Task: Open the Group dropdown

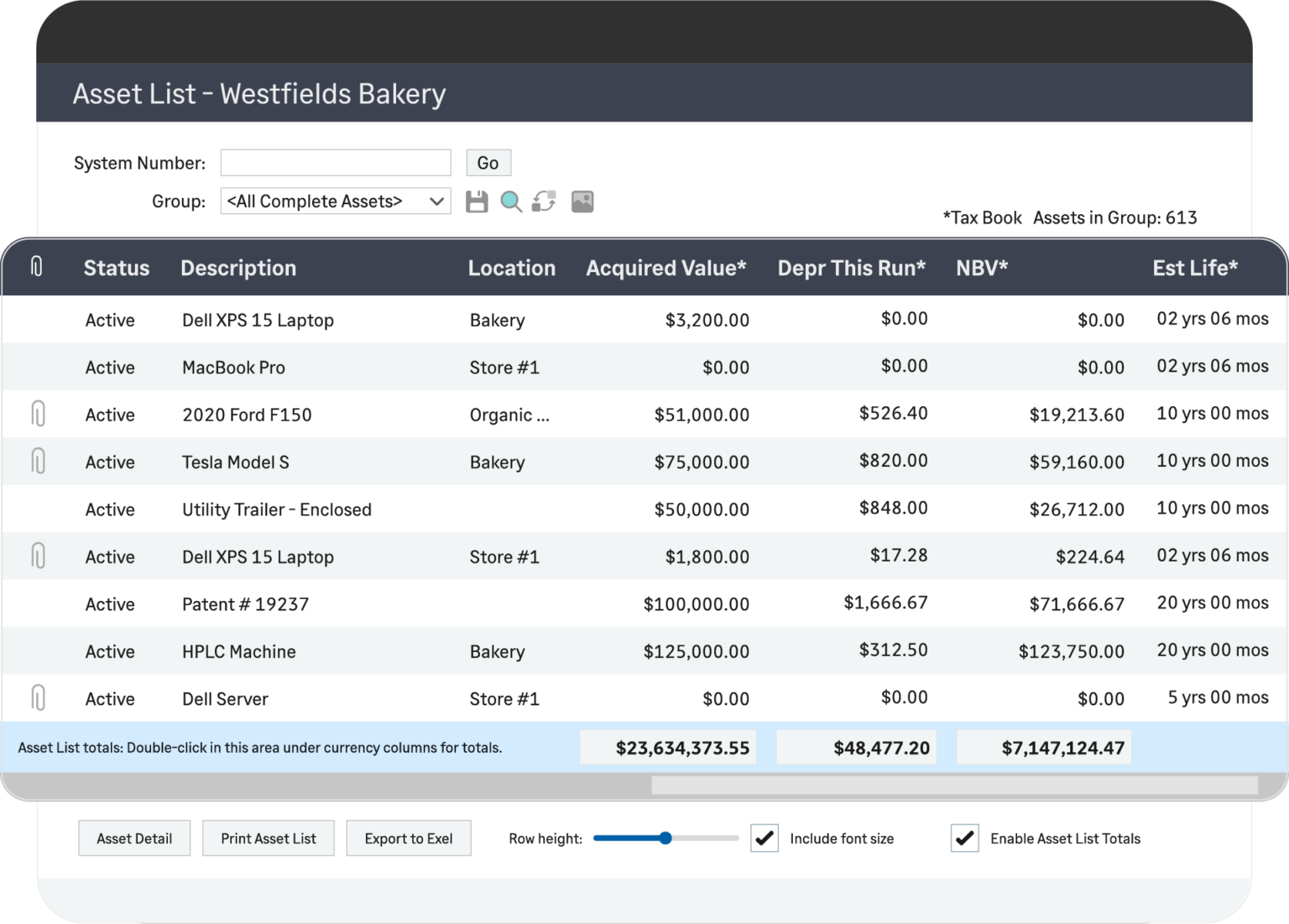Action: 335,201
